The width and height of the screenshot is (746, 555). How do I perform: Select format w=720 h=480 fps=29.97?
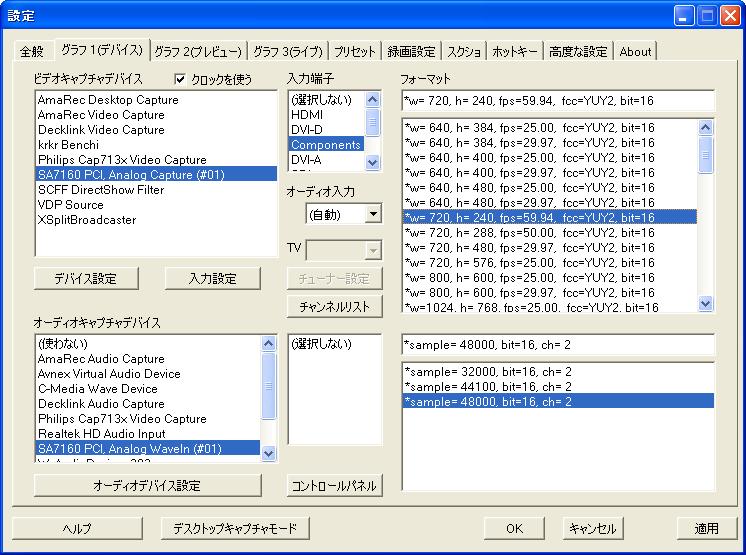pos(550,248)
